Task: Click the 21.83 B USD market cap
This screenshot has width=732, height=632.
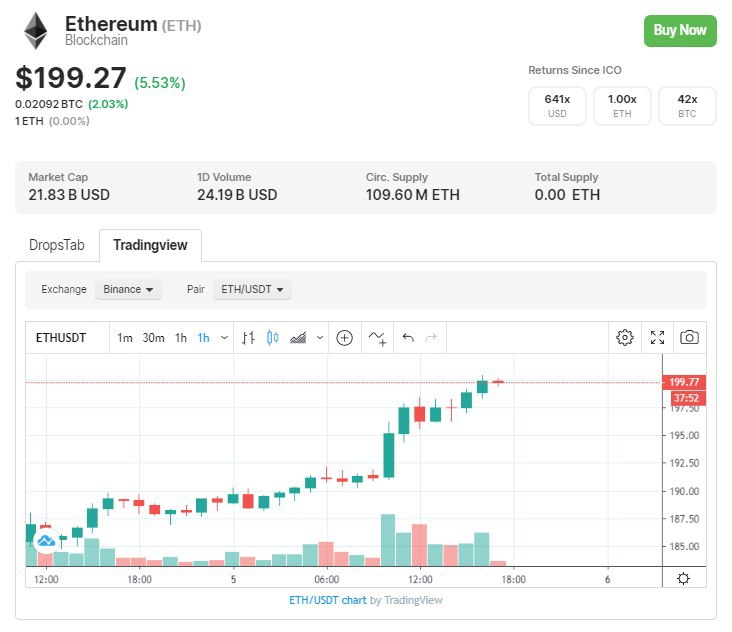Action: pyautogui.click(x=69, y=195)
